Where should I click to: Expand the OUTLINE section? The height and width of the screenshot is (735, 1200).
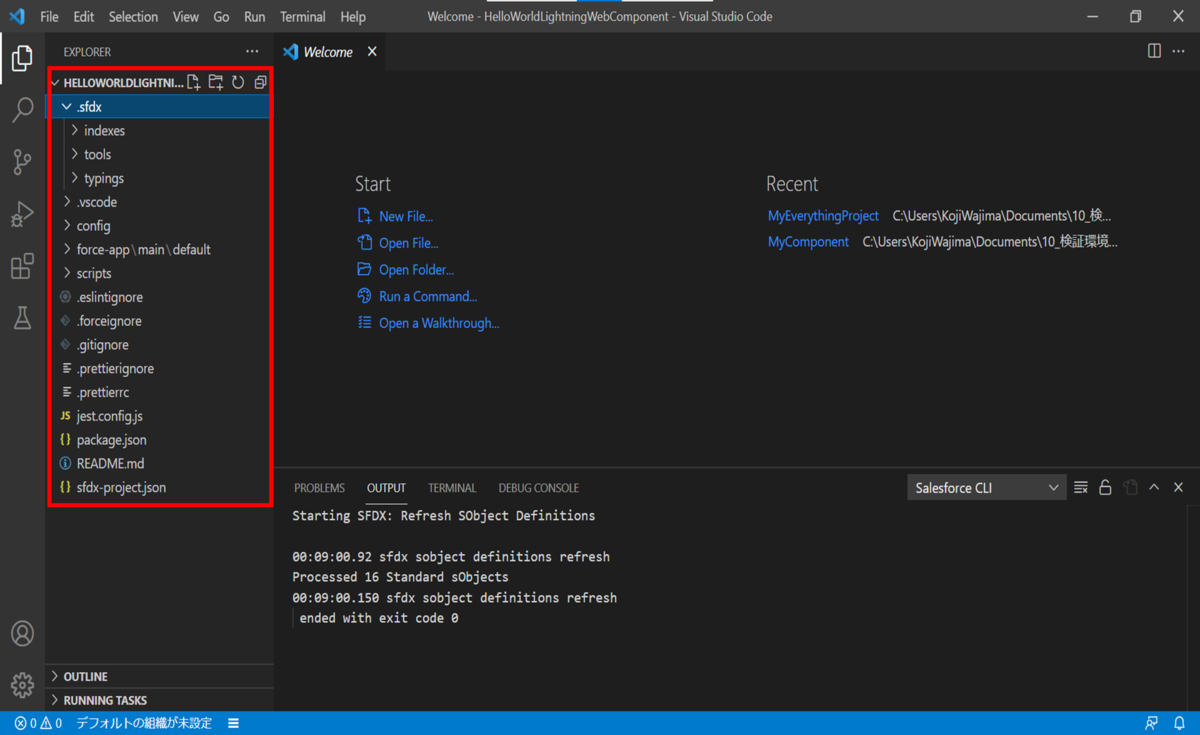pyautogui.click(x=159, y=677)
